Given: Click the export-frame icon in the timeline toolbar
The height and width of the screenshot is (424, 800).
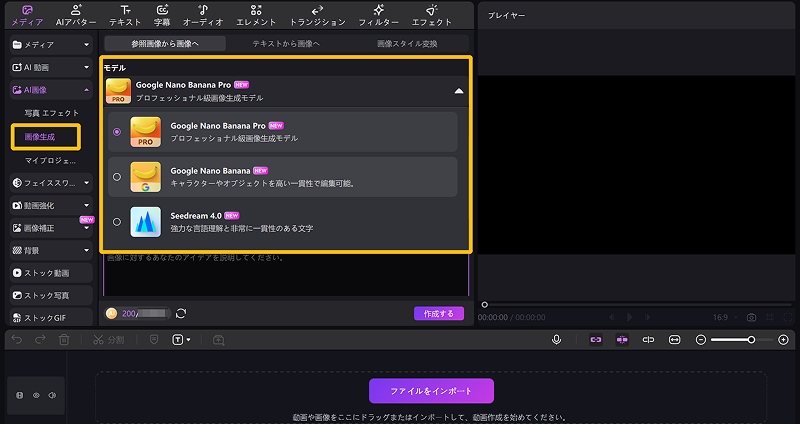Looking at the screenshot, I should 218,340.
